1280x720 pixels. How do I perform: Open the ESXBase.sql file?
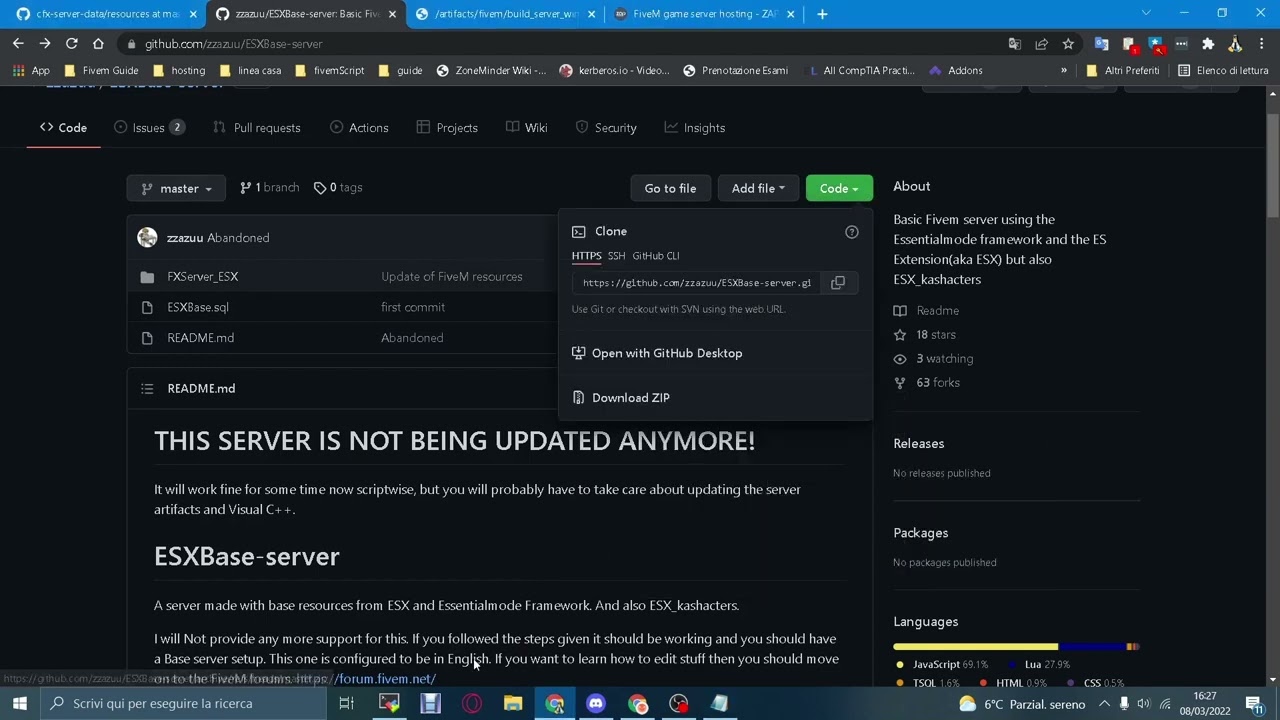click(198, 307)
